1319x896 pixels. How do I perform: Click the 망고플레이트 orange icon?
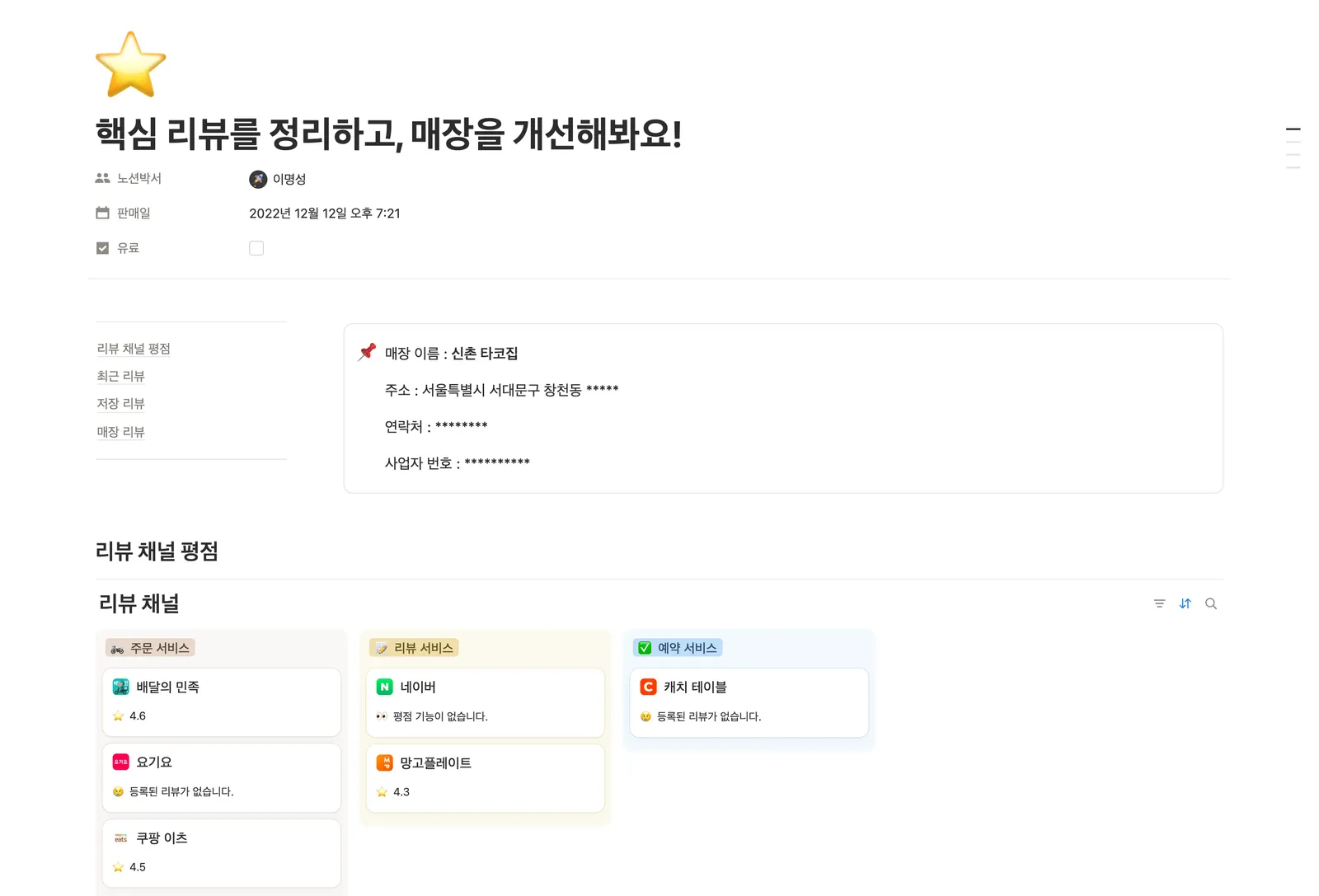[384, 762]
